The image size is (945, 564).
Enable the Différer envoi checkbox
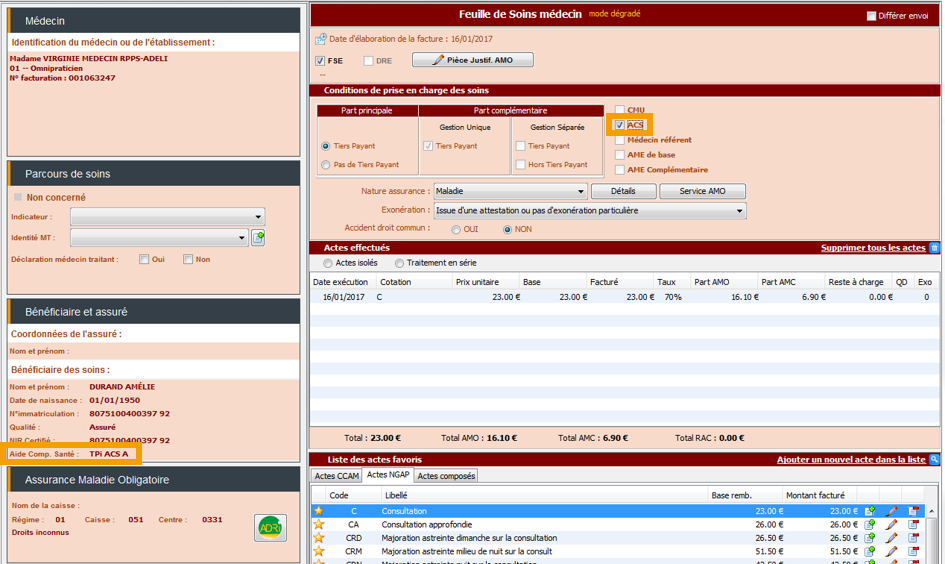(x=871, y=16)
